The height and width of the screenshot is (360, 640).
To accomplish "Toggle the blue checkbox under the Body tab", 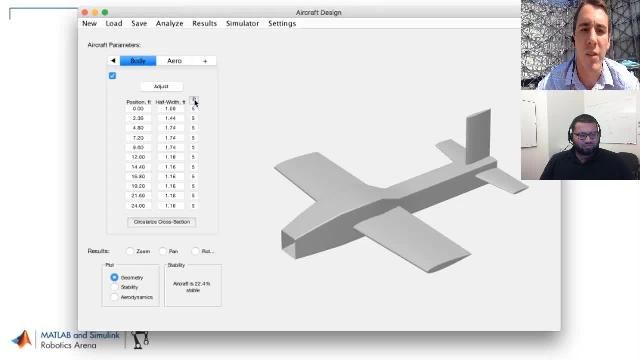I will click(112, 76).
